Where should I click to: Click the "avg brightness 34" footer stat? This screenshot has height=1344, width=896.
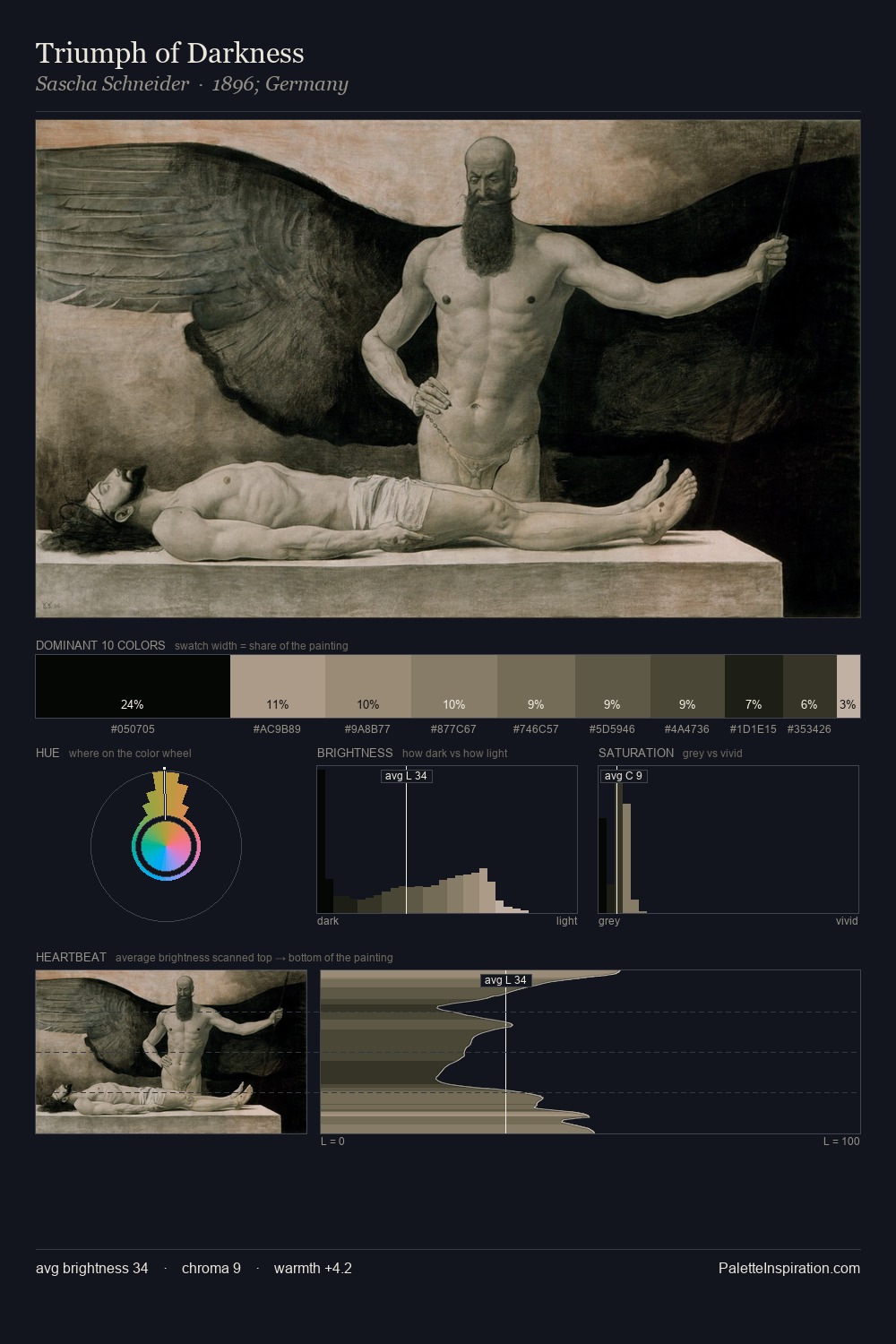pos(92,1269)
